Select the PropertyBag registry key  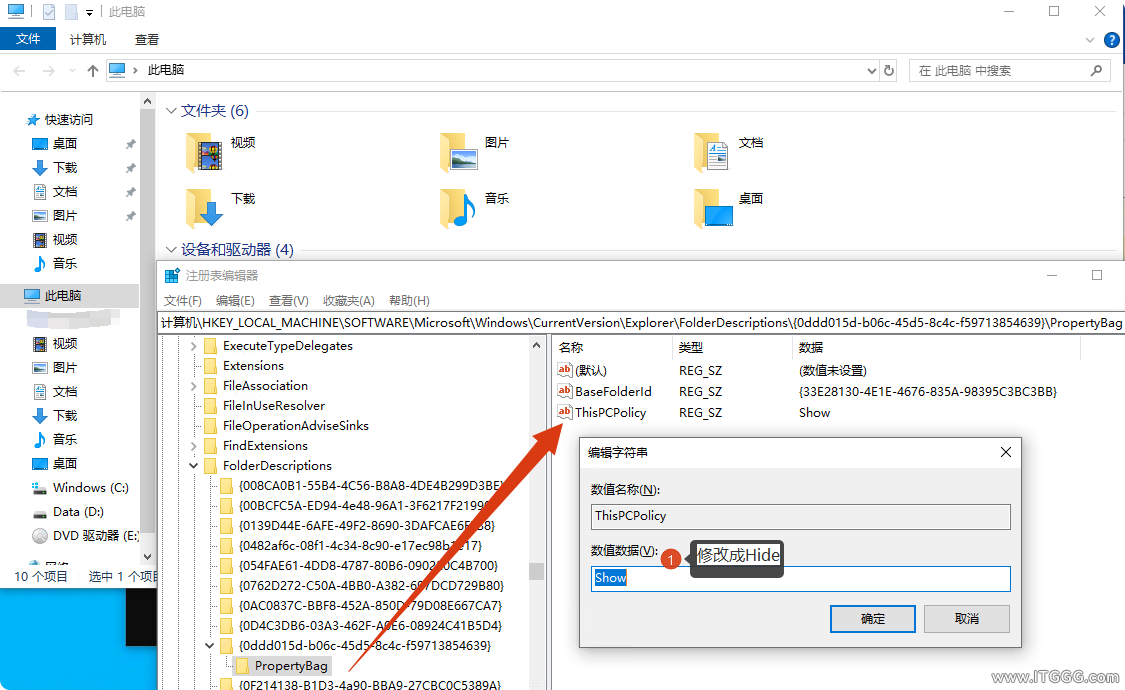point(290,665)
